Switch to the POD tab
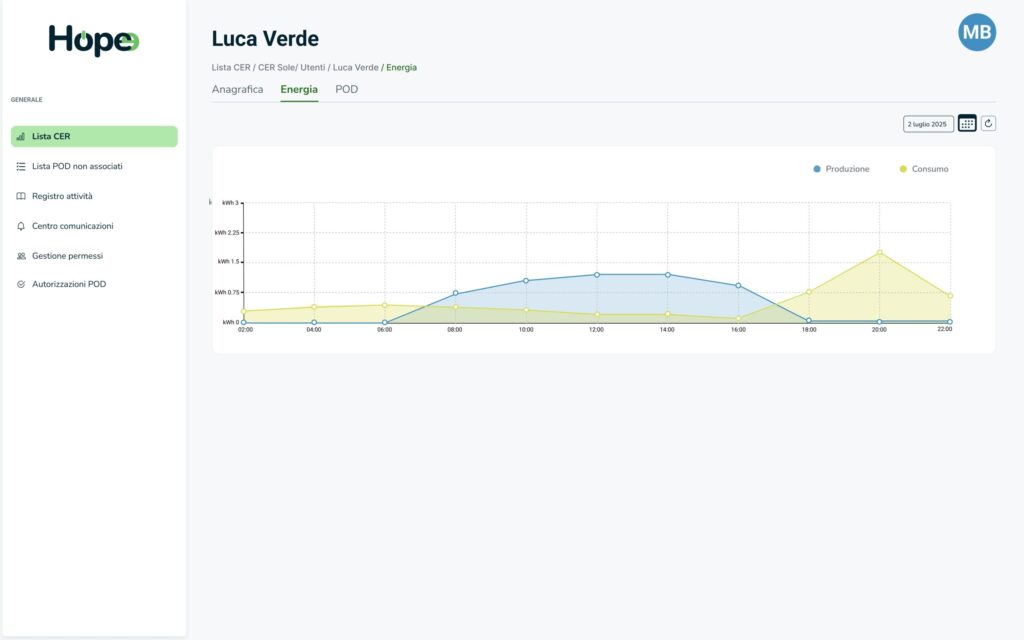The height and width of the screenshot is (640, 1024). (x=346, y=89)
